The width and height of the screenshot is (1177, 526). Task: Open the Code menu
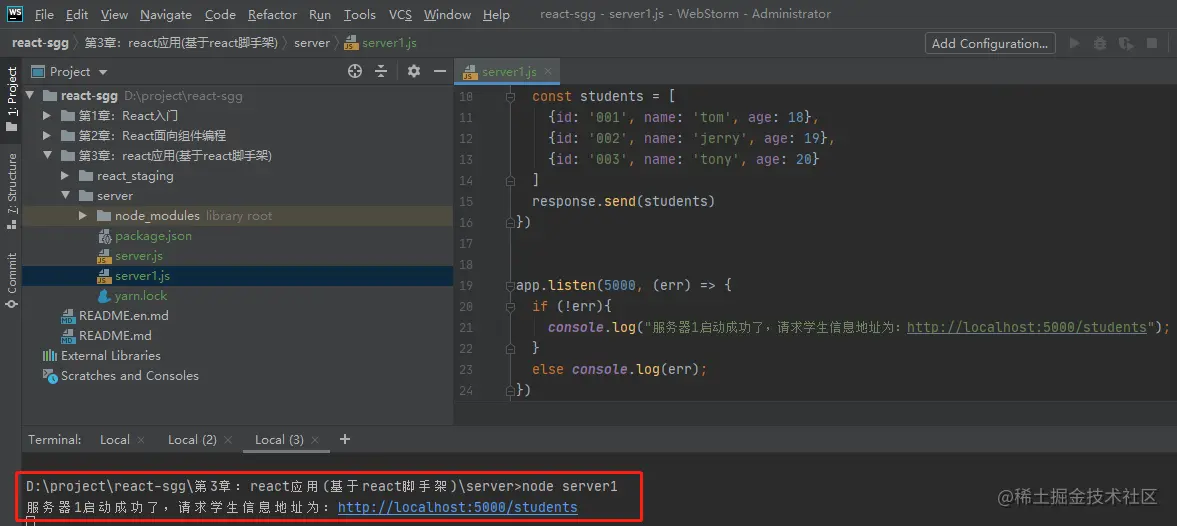click(x=220, y=14)
